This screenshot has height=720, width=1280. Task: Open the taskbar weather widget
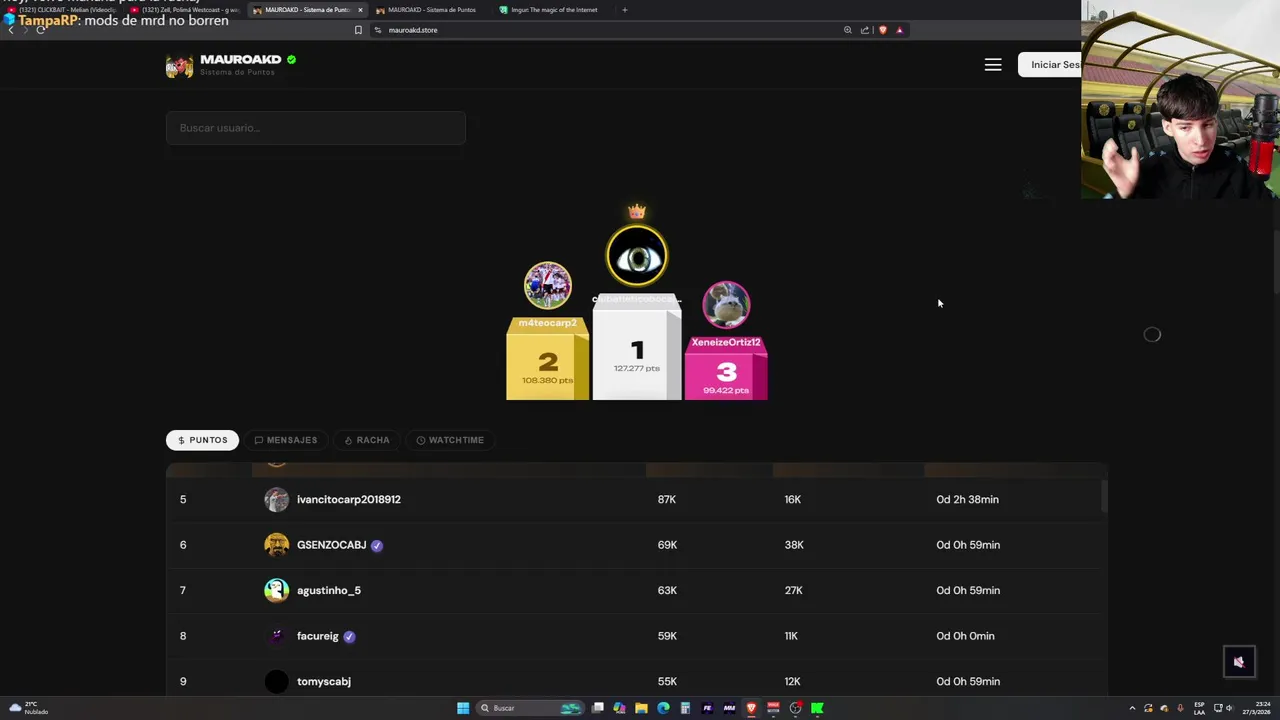[x=28, y=708]
